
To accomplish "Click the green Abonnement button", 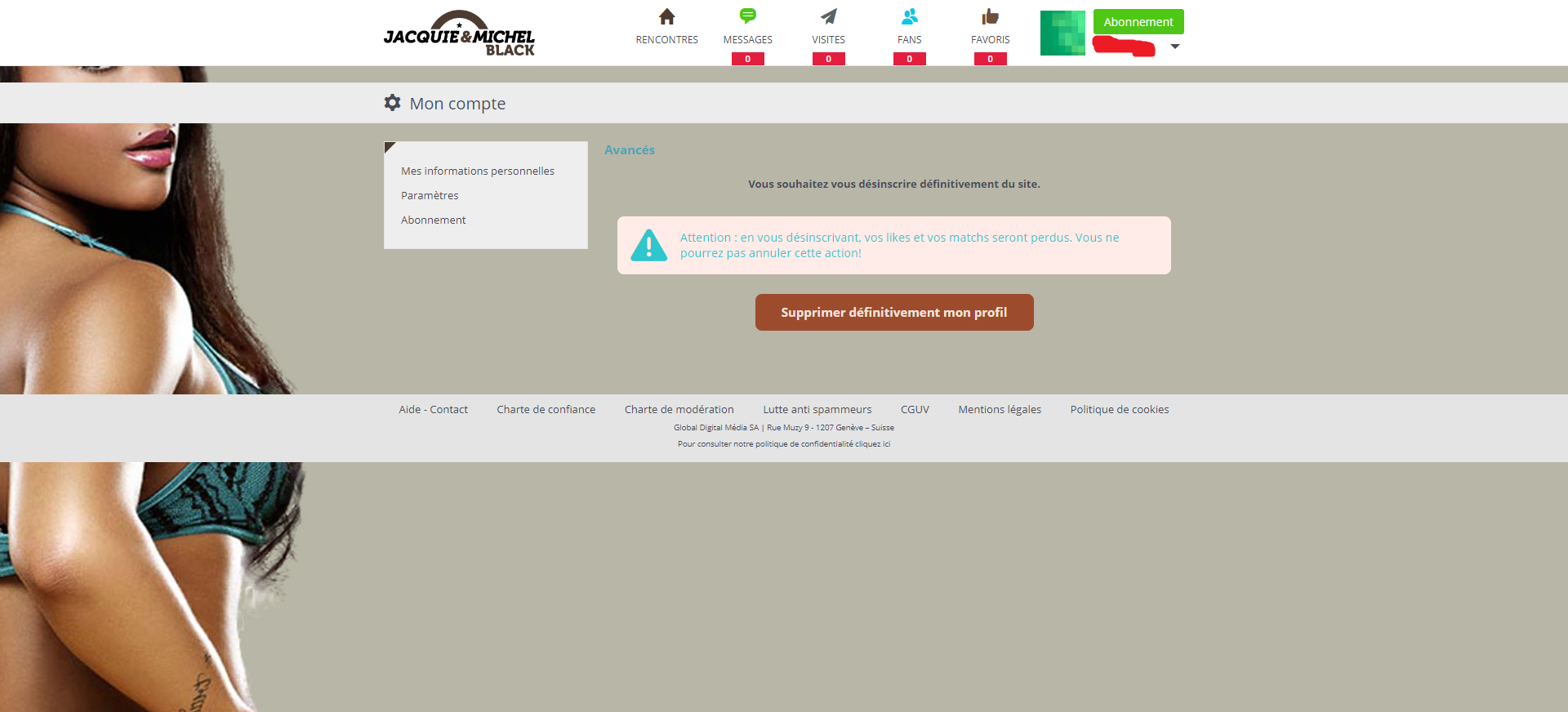I will [1138, 22].
